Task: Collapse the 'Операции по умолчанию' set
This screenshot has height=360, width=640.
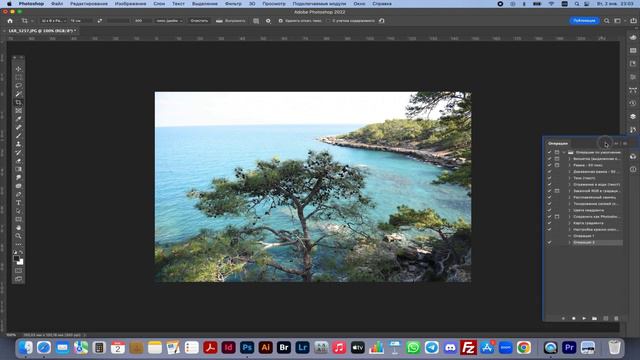Action: click(x=564, y=152)
